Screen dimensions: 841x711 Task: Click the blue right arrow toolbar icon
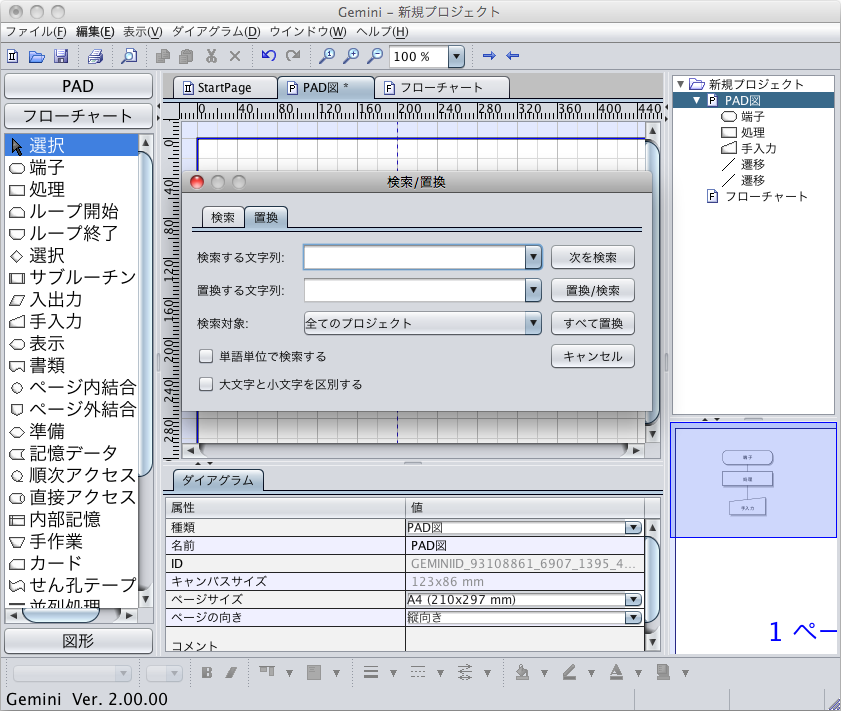[x=489, y=55]
